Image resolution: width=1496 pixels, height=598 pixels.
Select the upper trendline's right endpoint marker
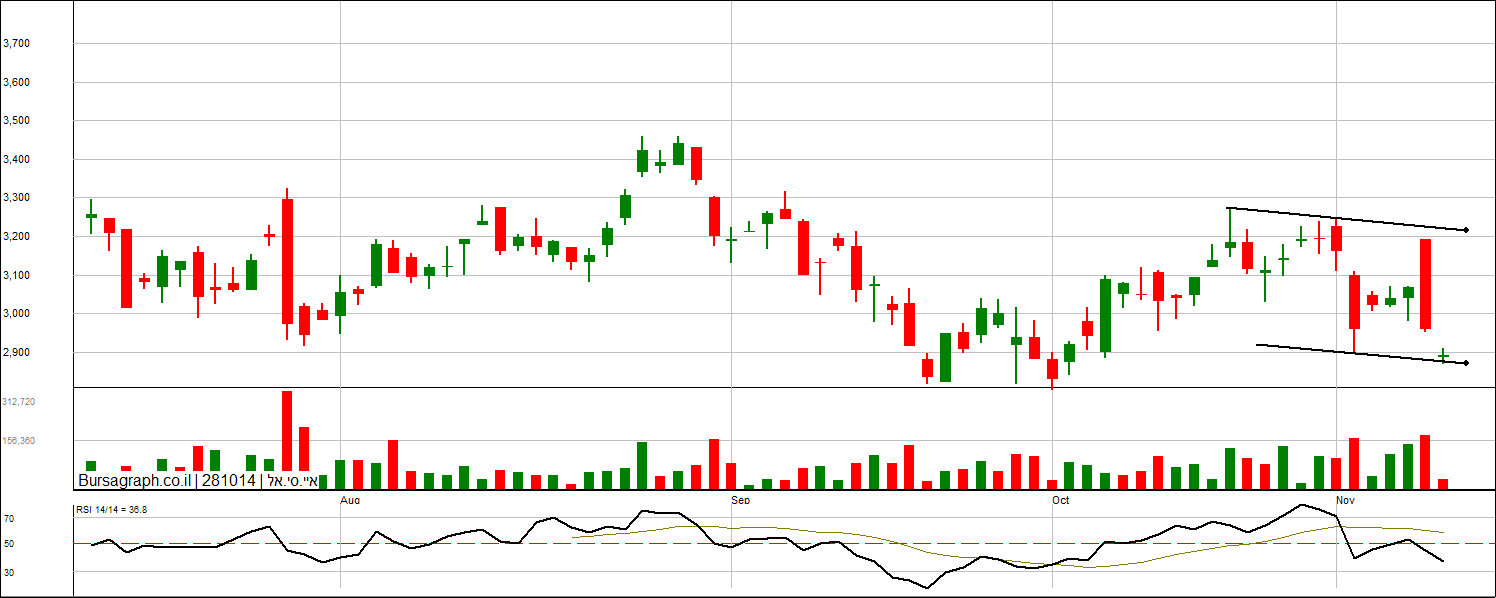tap(1466, 231)
